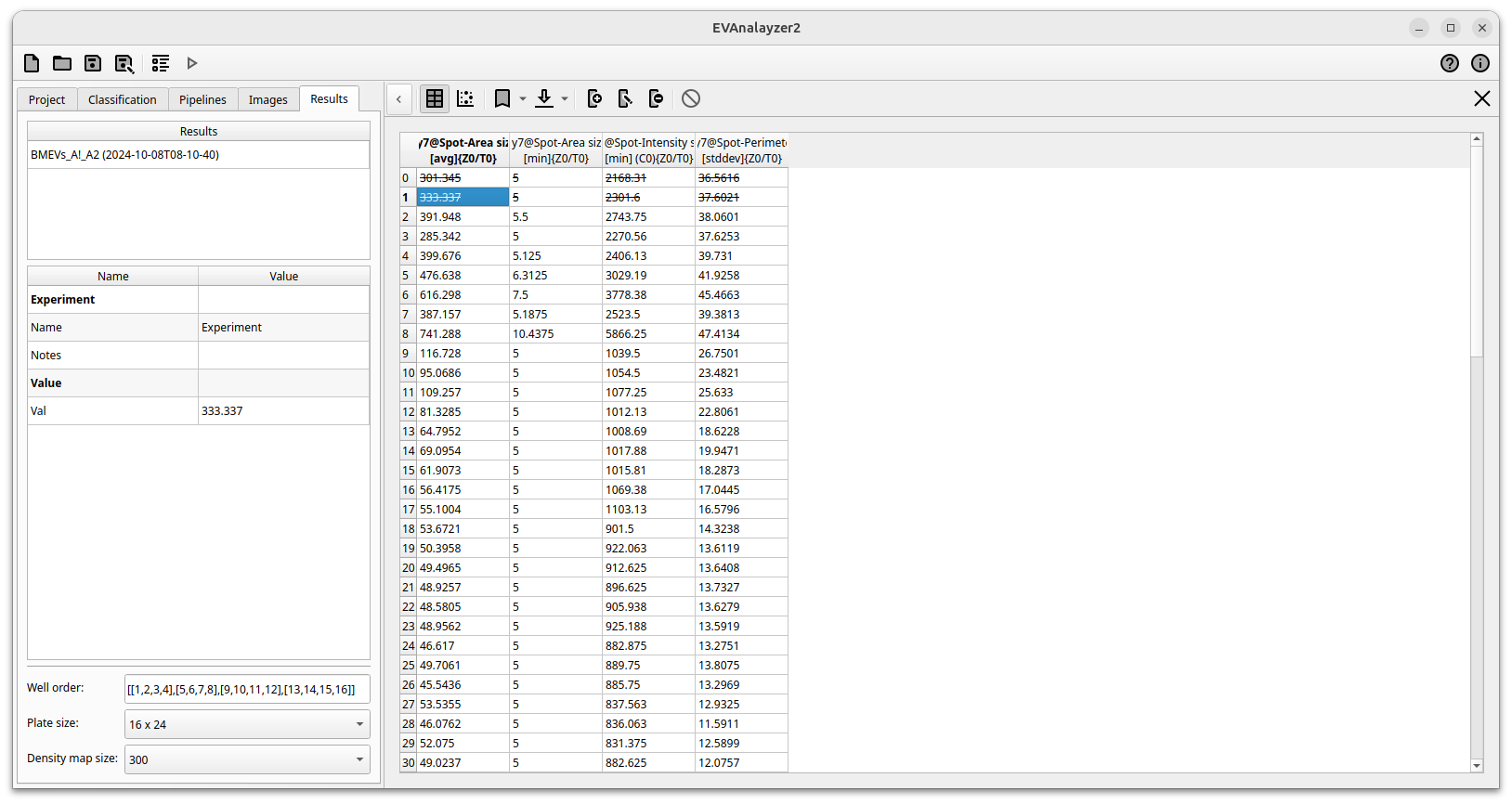Image resolution: width=1512 pixels, height=804 pixels.
Task: Maximize the EVAnalayzer2 window
Action: (1451, 28)
